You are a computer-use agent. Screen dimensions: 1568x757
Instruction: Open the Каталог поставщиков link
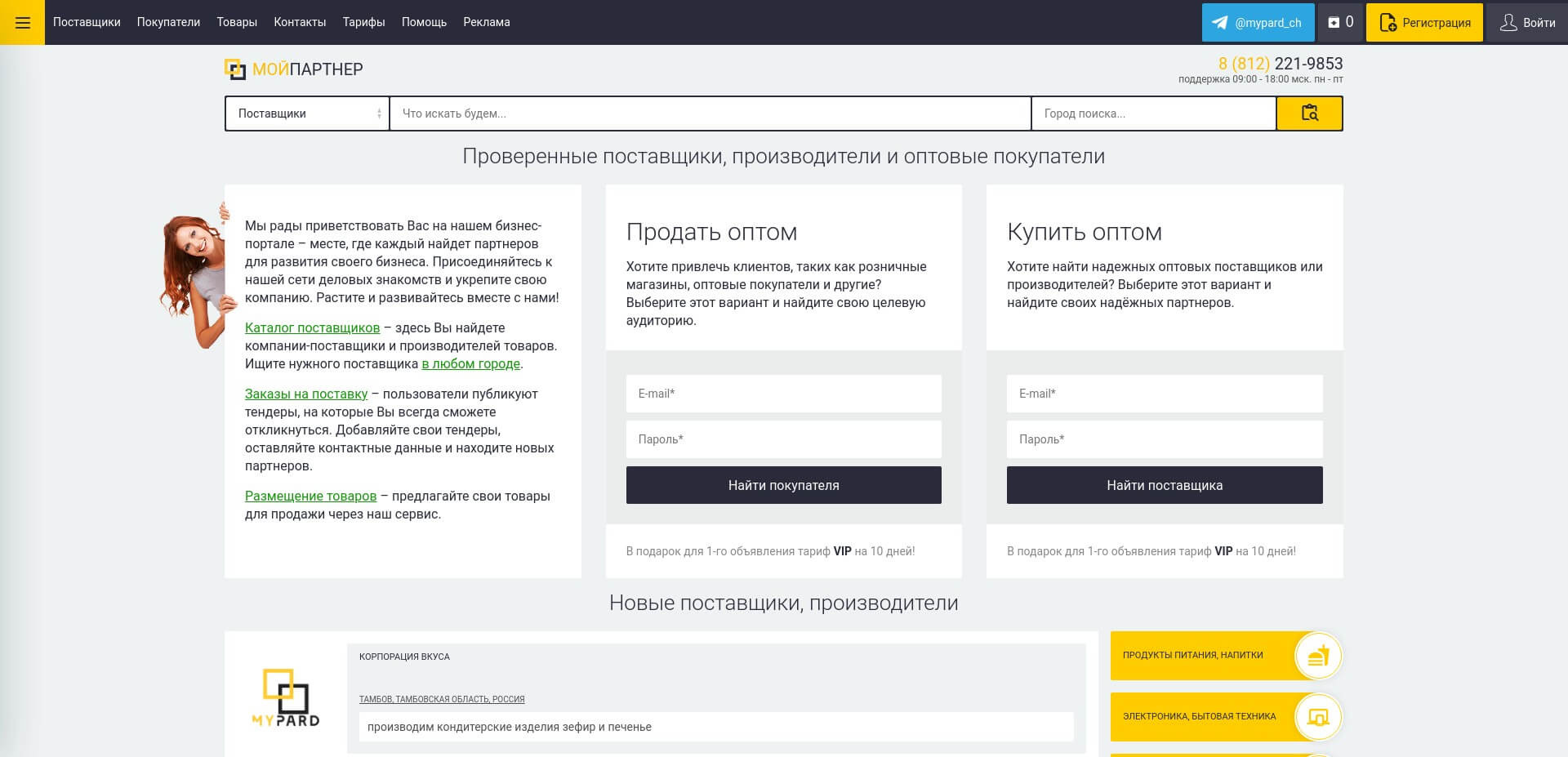(312, 327)
